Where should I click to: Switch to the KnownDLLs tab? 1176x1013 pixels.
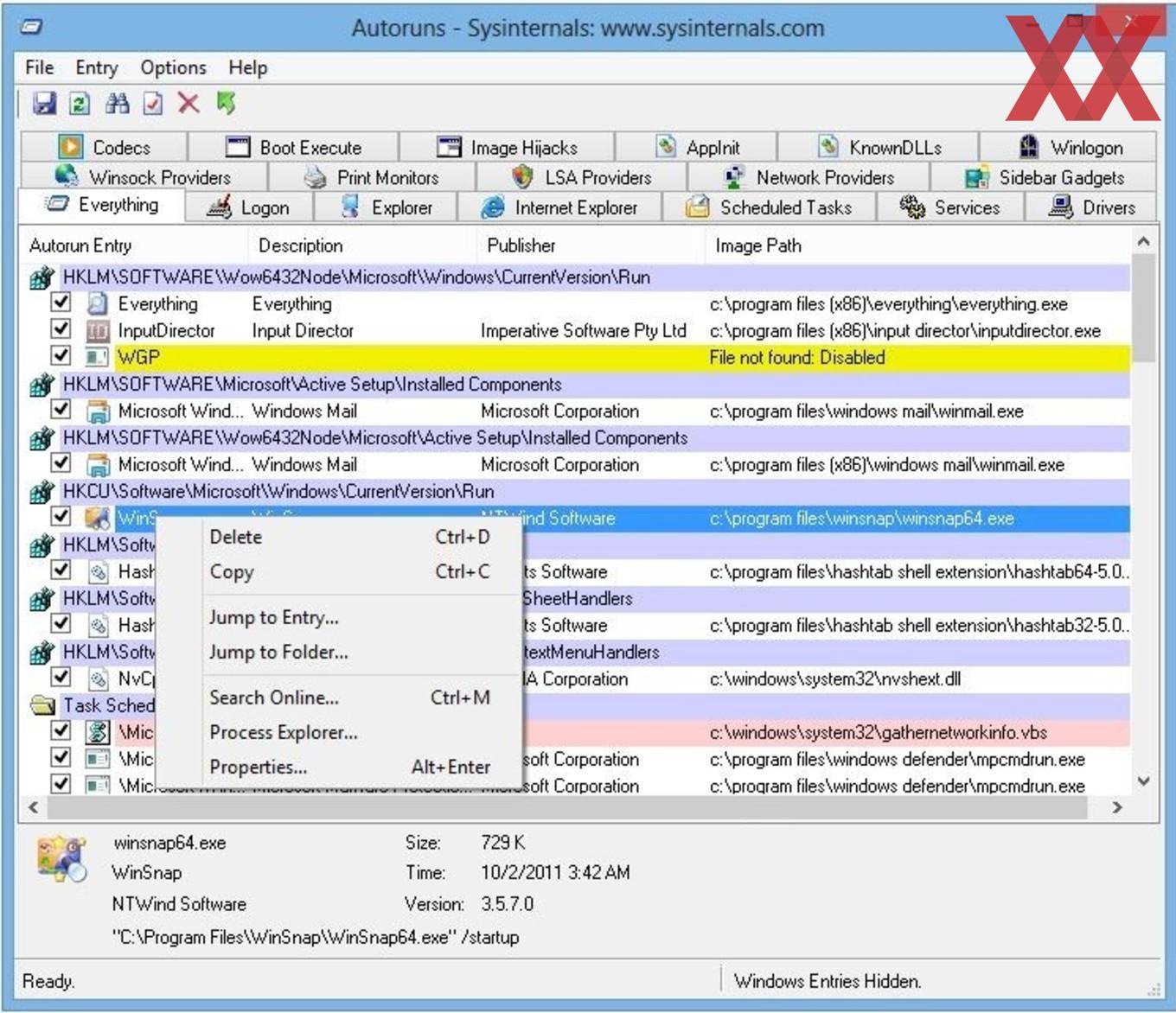(x=879, y=147)
